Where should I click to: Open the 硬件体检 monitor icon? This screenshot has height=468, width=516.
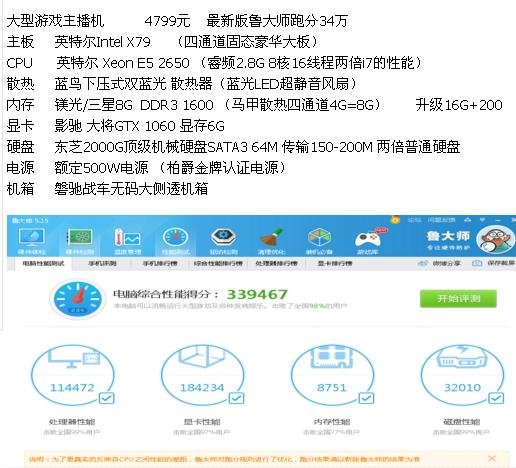point(32,237)
